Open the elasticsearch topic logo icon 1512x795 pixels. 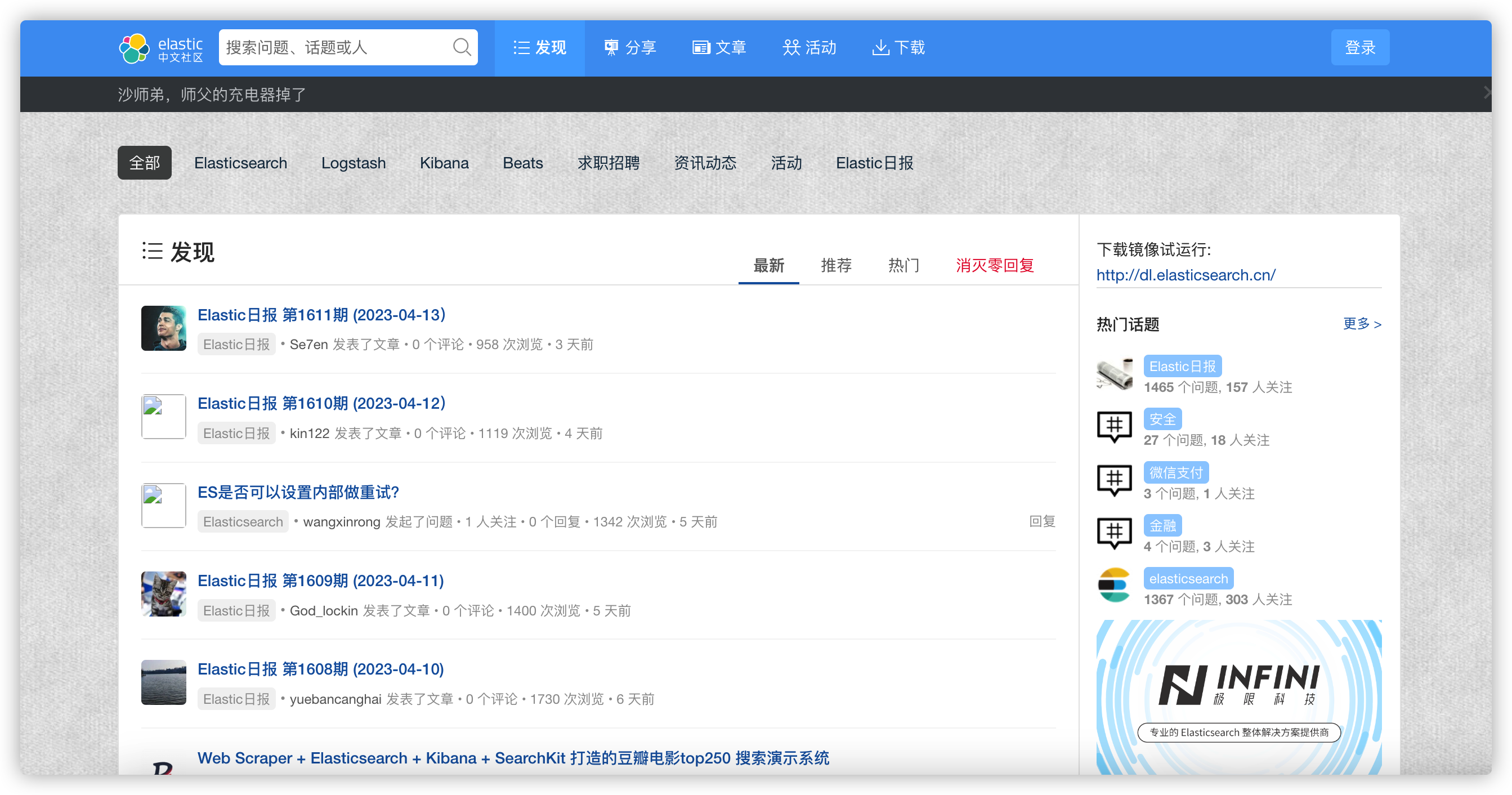click(1114, 586)
